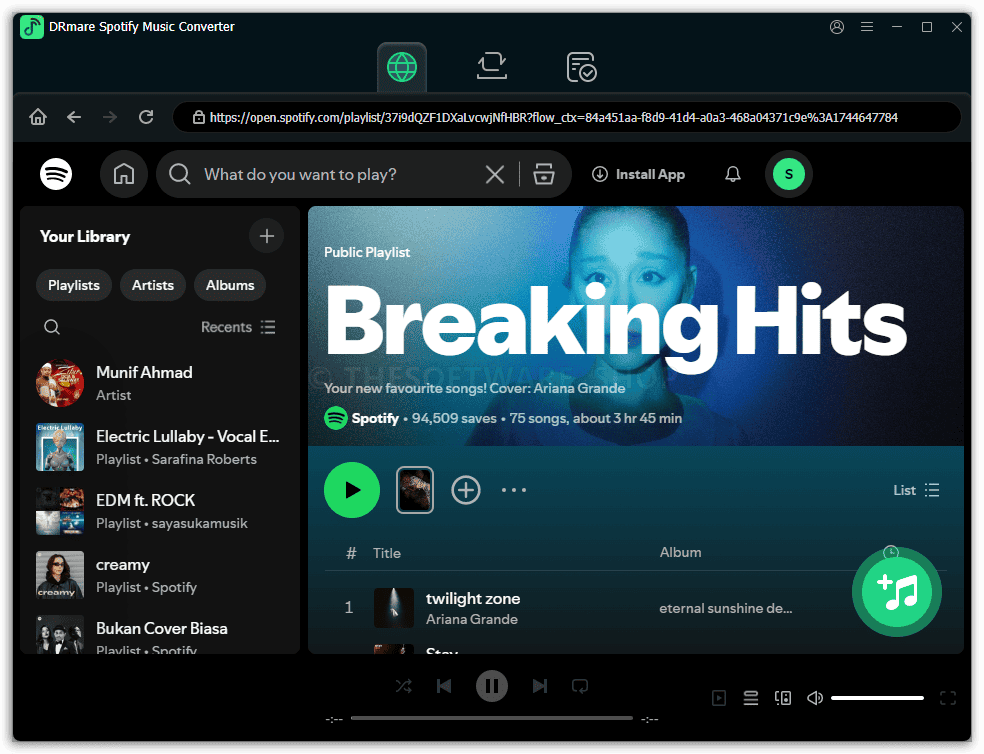Search within Your Library
Image resolution: width=984 pixels, height=754 pixels.
click(x=52, y=327)
